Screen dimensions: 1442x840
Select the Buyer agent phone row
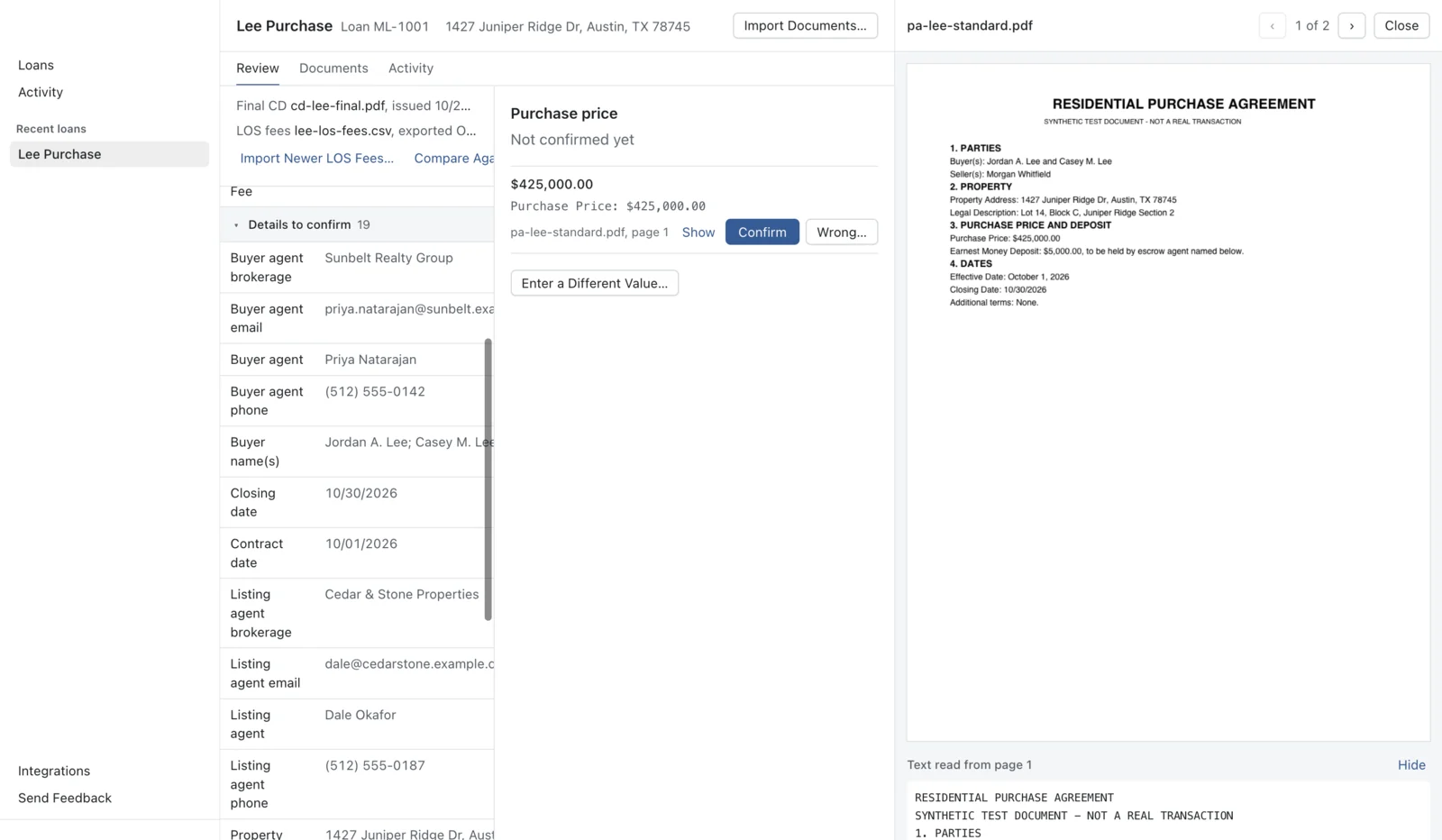357,401
